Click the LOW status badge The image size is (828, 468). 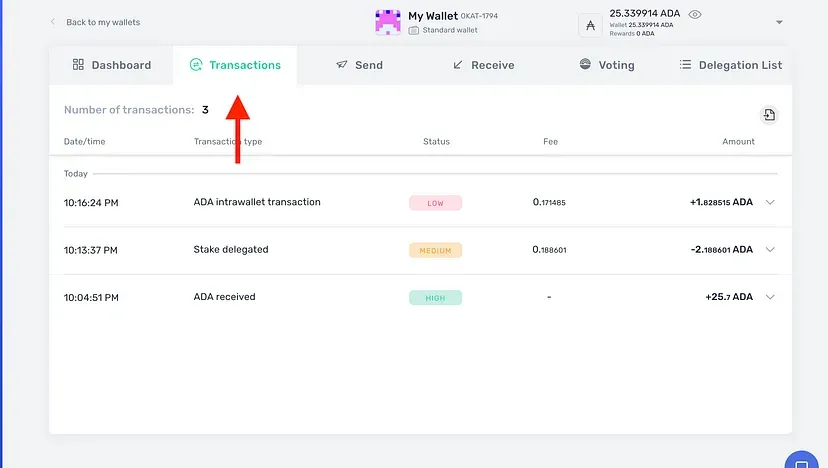pyautogui.click(x=435, y=203)
